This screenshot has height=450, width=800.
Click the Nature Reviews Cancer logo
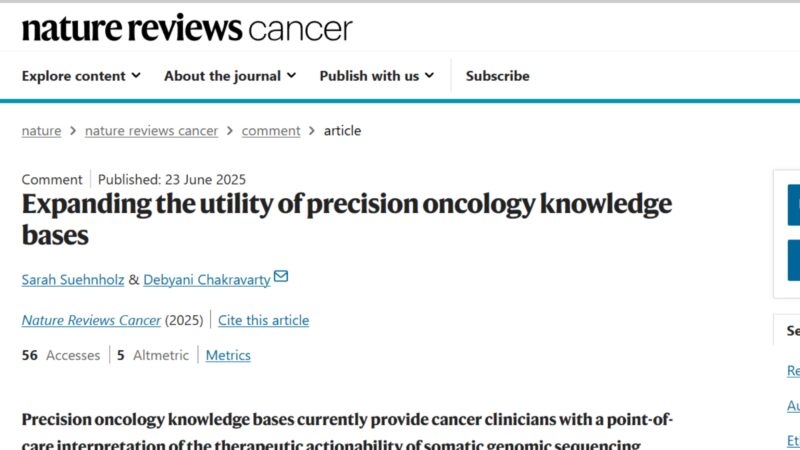click(x=187, y=29)
